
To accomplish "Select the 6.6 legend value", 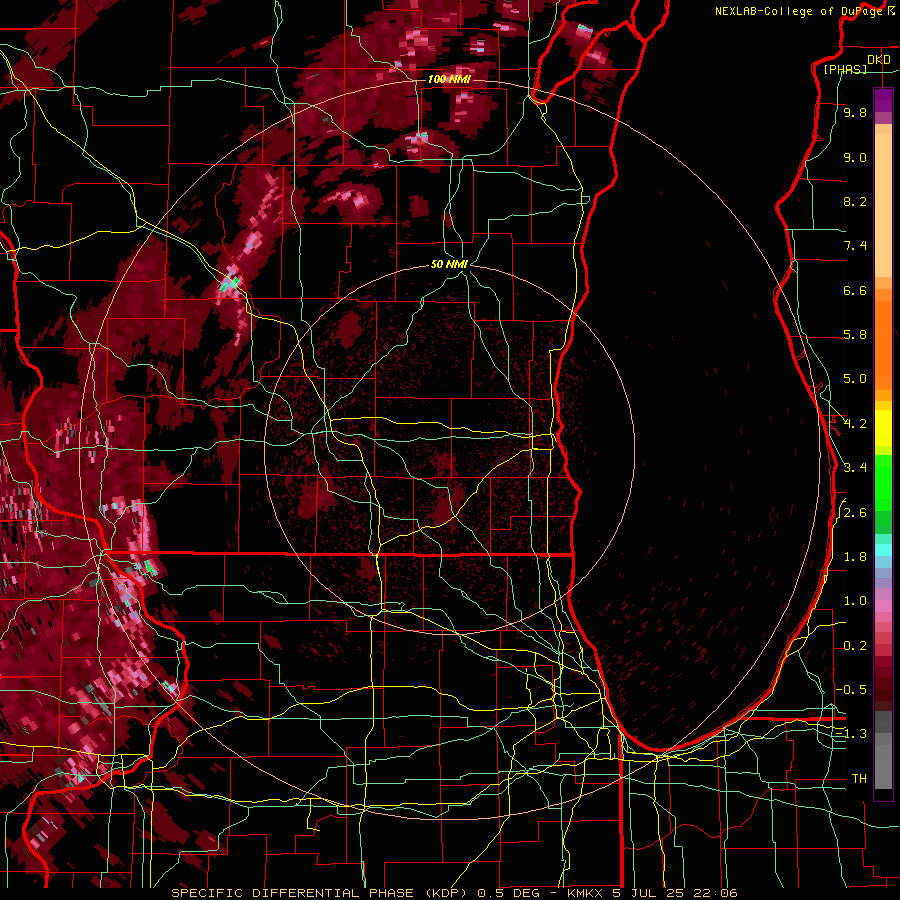I will [855, 290].
